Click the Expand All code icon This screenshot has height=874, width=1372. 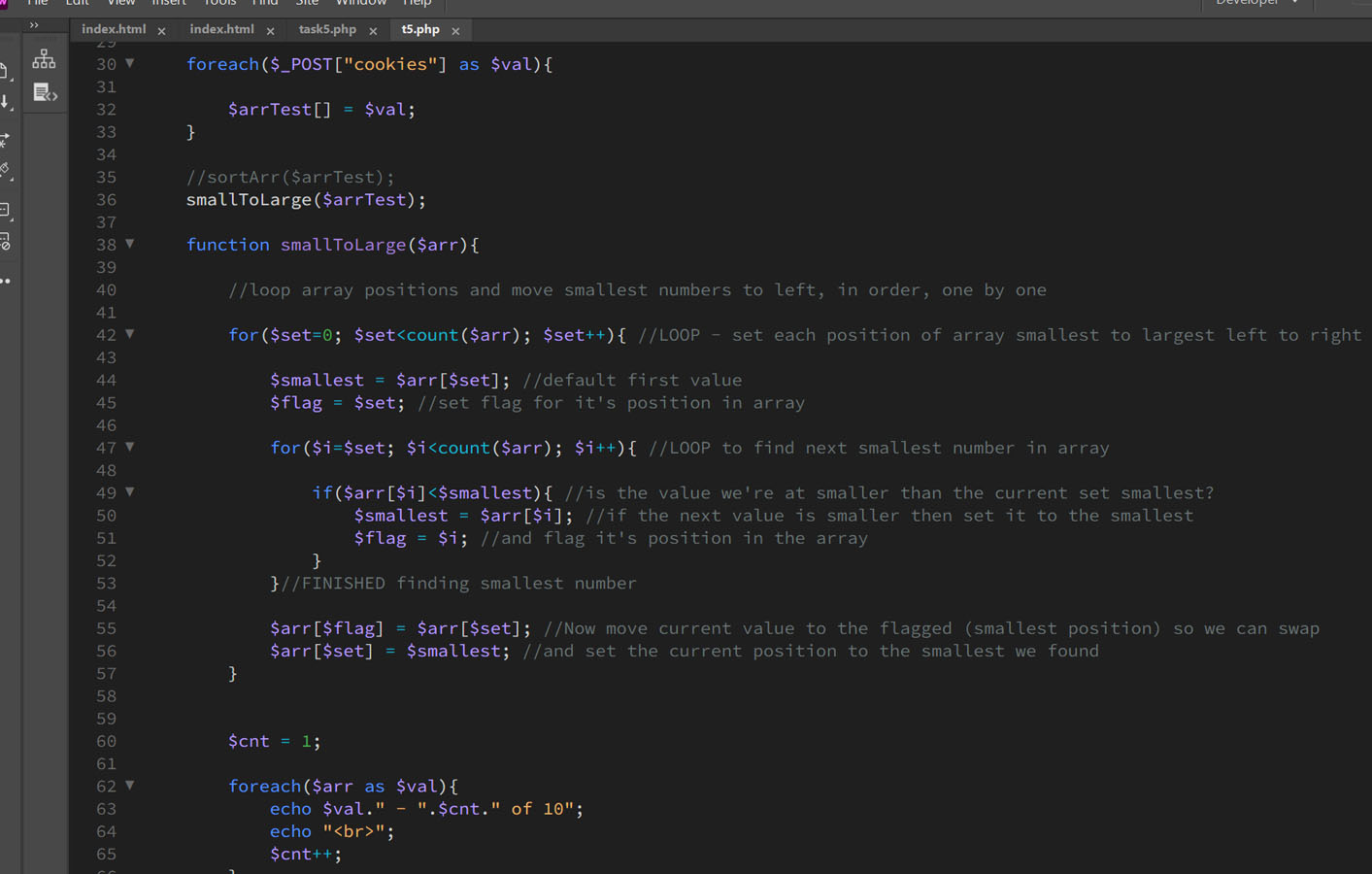point(5,140)
